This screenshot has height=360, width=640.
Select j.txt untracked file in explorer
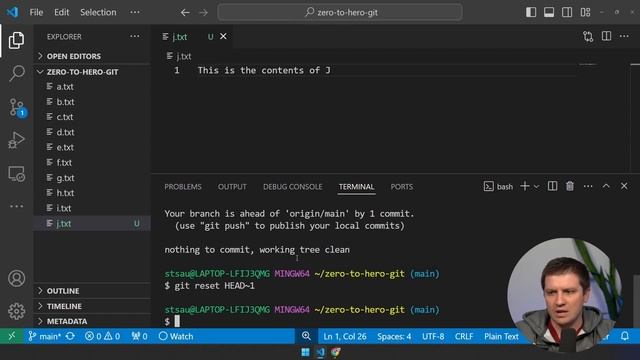click(92, 223)
